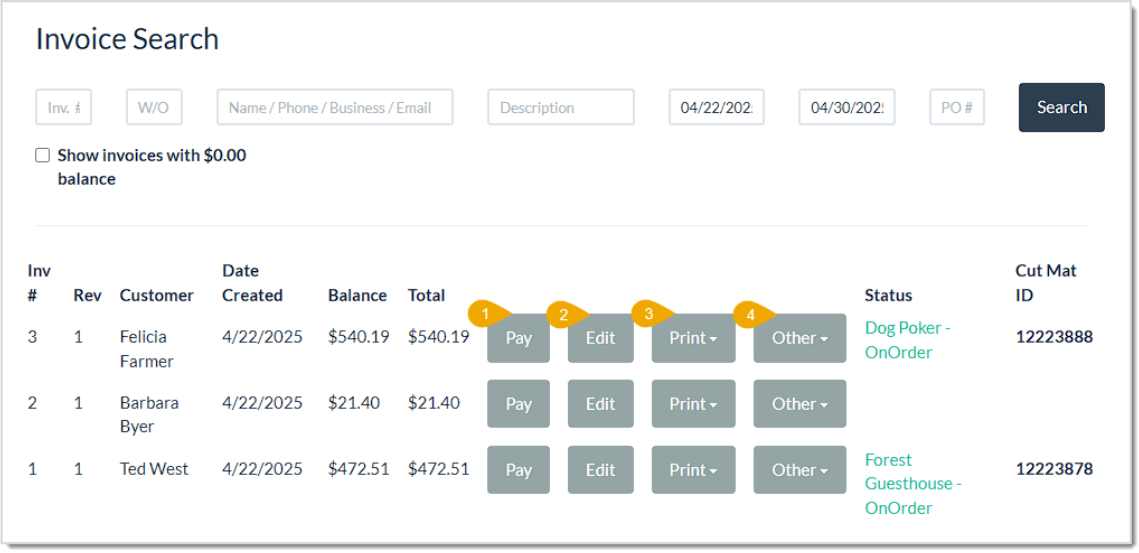Screen dimensions: 1139x553
Task: Open the Forest Guesthouse - OnOrder status link
Action: (x=913, y=484)
